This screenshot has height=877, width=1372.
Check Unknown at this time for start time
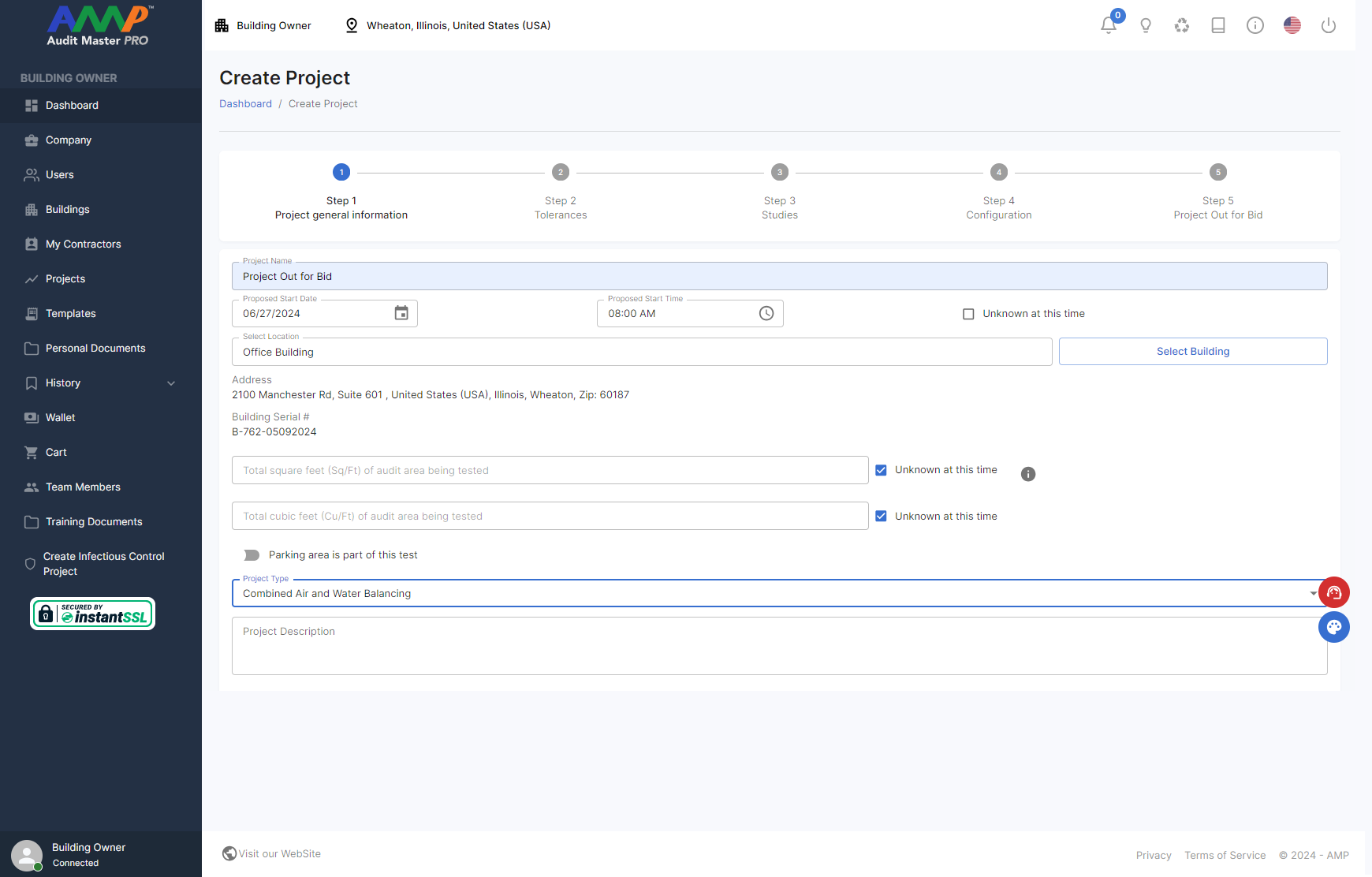968,314
